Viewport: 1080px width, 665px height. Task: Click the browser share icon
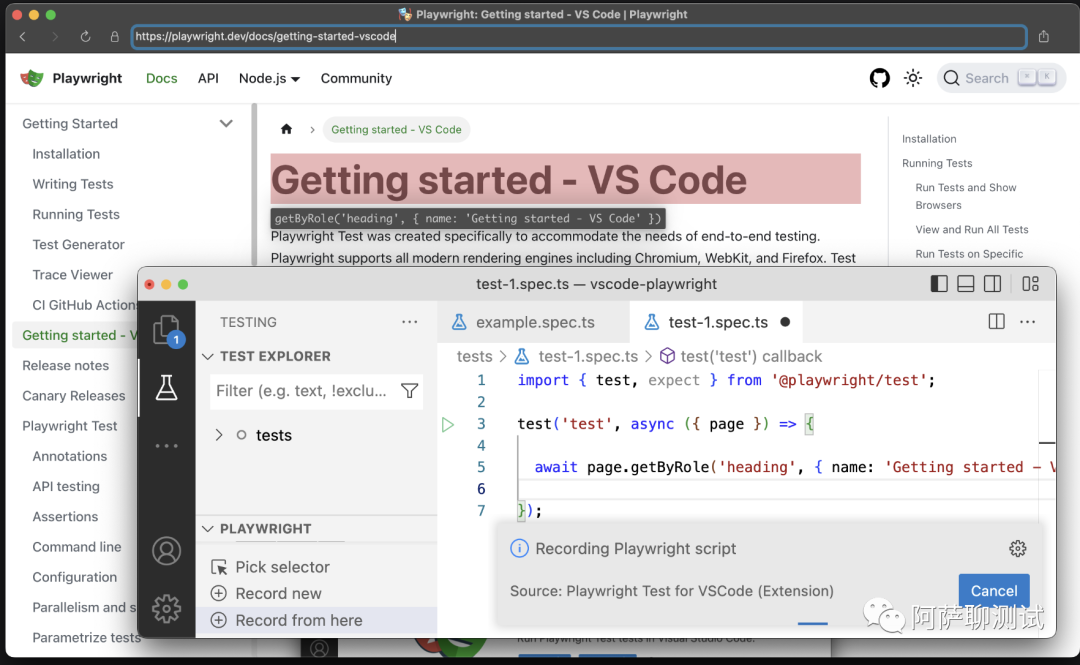tap(1043, 36)
